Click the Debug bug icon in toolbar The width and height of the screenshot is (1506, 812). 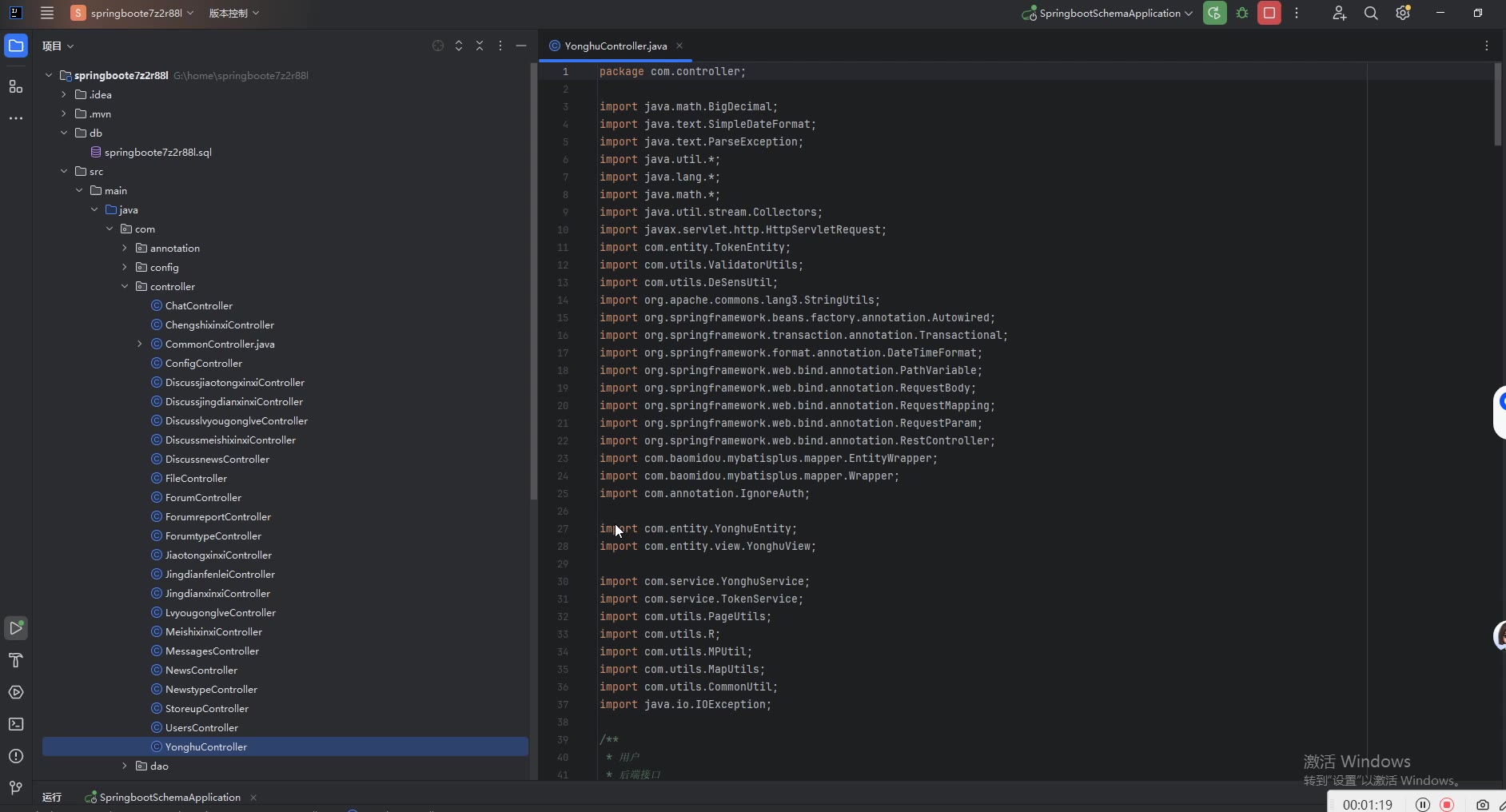pos(1242,14)
